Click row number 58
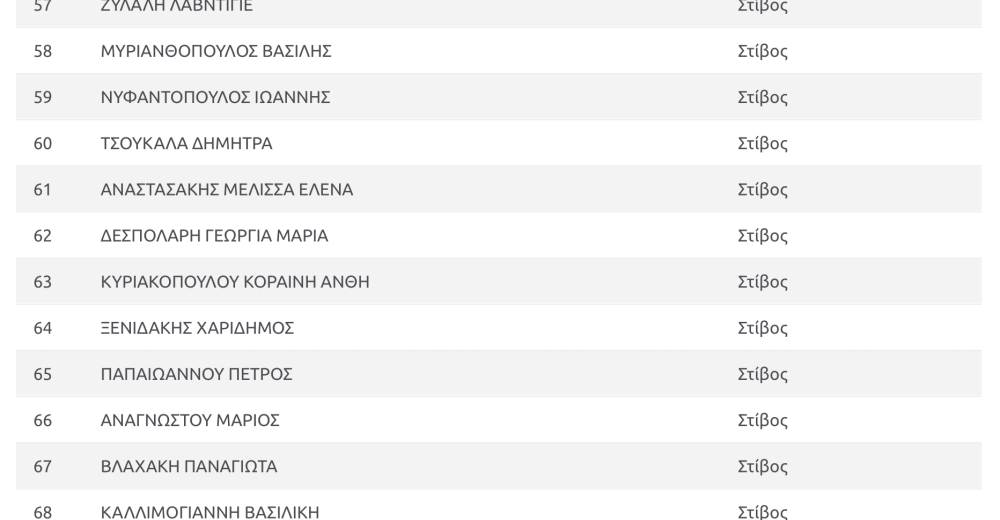The width and height of the screenshot is (1000, 520). coord(43,51)
